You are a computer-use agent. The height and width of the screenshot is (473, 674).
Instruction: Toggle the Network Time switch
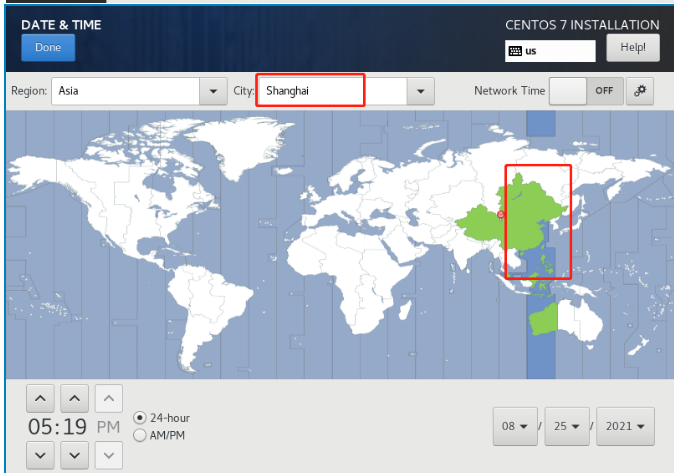[x=586, y=91]
